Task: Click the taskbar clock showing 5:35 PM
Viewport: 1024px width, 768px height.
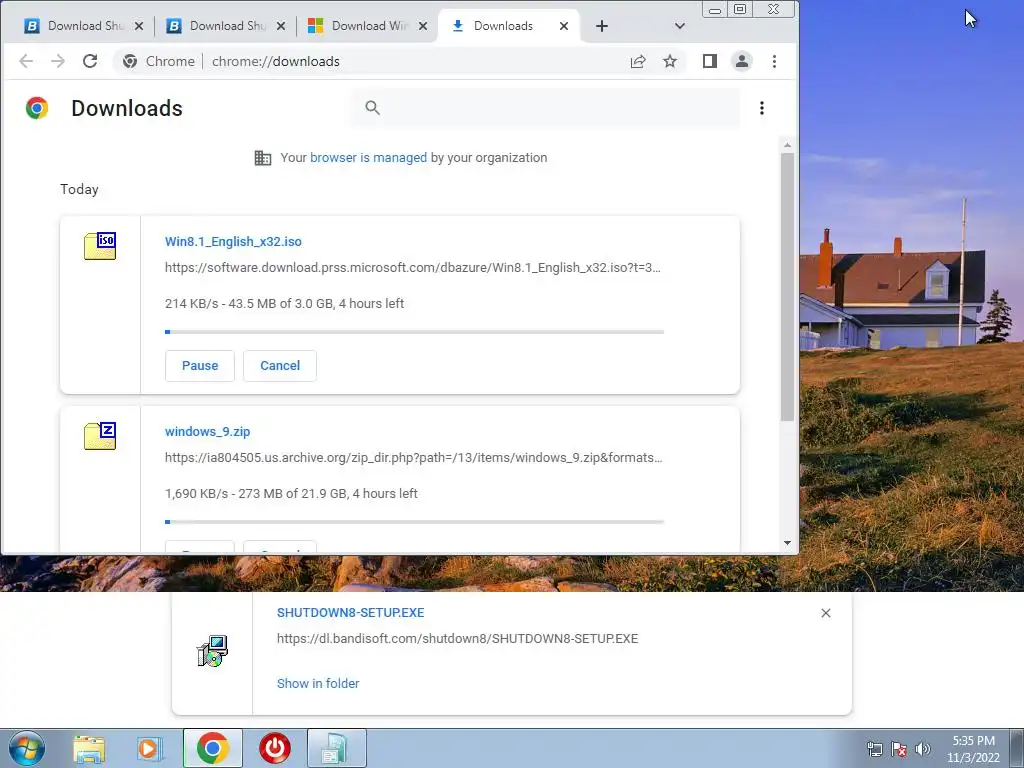Action: (x=973, y=749)
